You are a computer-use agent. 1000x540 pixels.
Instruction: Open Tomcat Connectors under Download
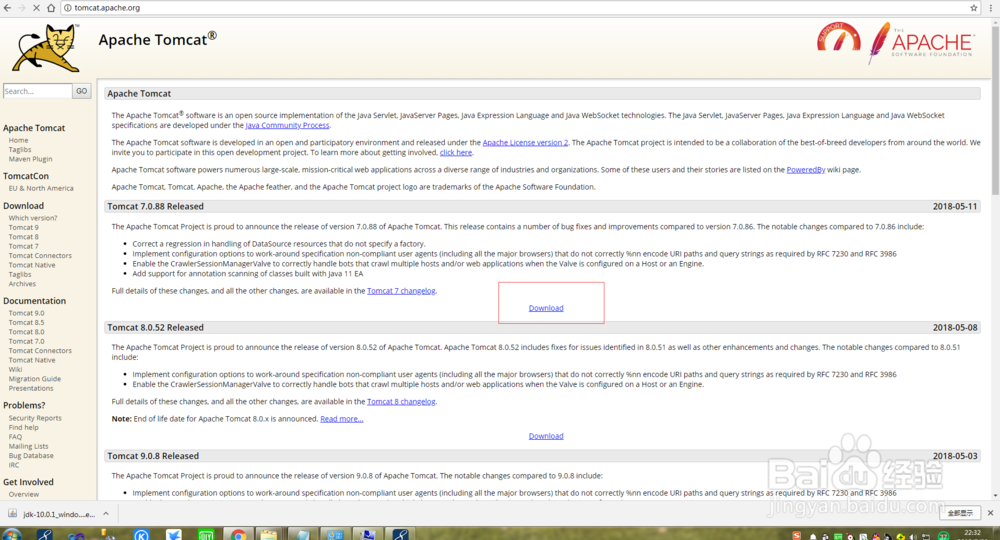tap(40, 256)
